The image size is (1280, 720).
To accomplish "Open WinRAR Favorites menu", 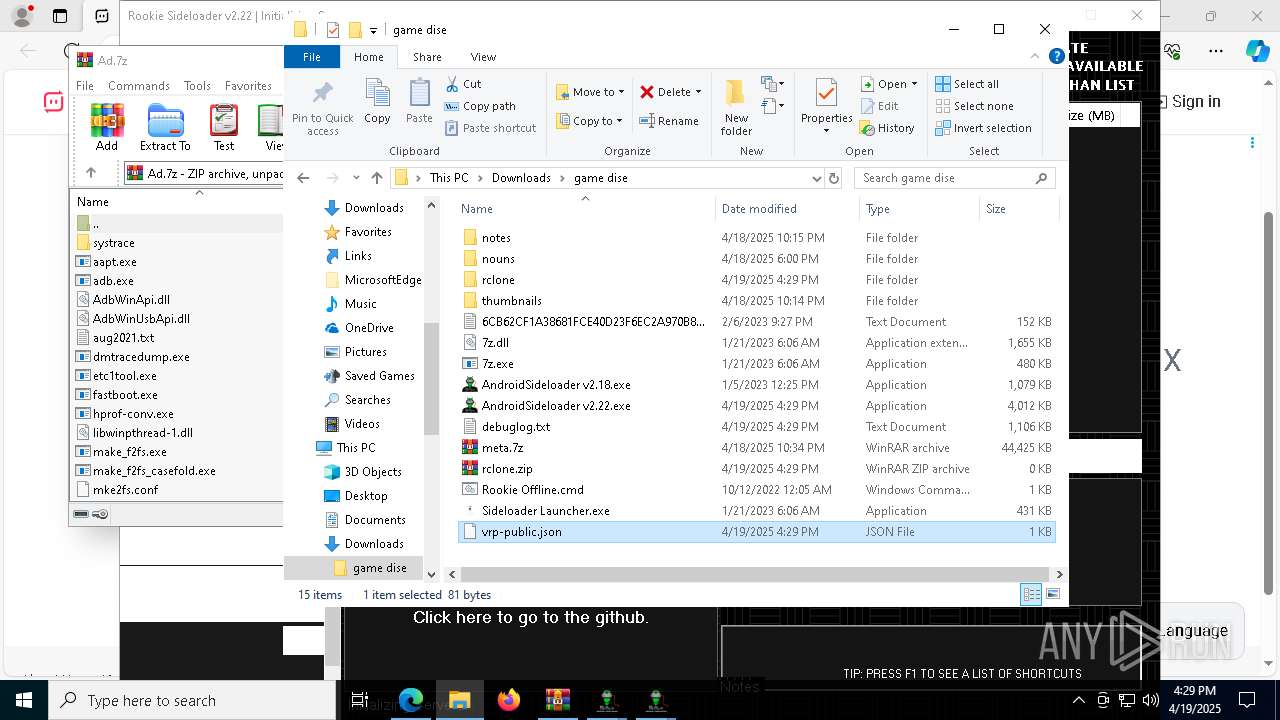I will point(248,86).
